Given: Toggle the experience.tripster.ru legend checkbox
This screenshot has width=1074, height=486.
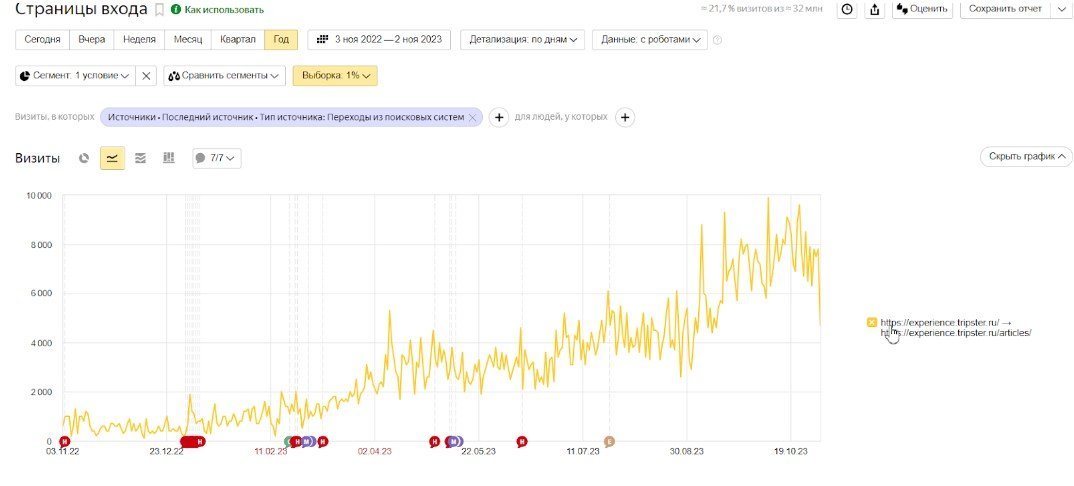Looking at the screenshot, I should pyautogui.click(x=872, y=322).
